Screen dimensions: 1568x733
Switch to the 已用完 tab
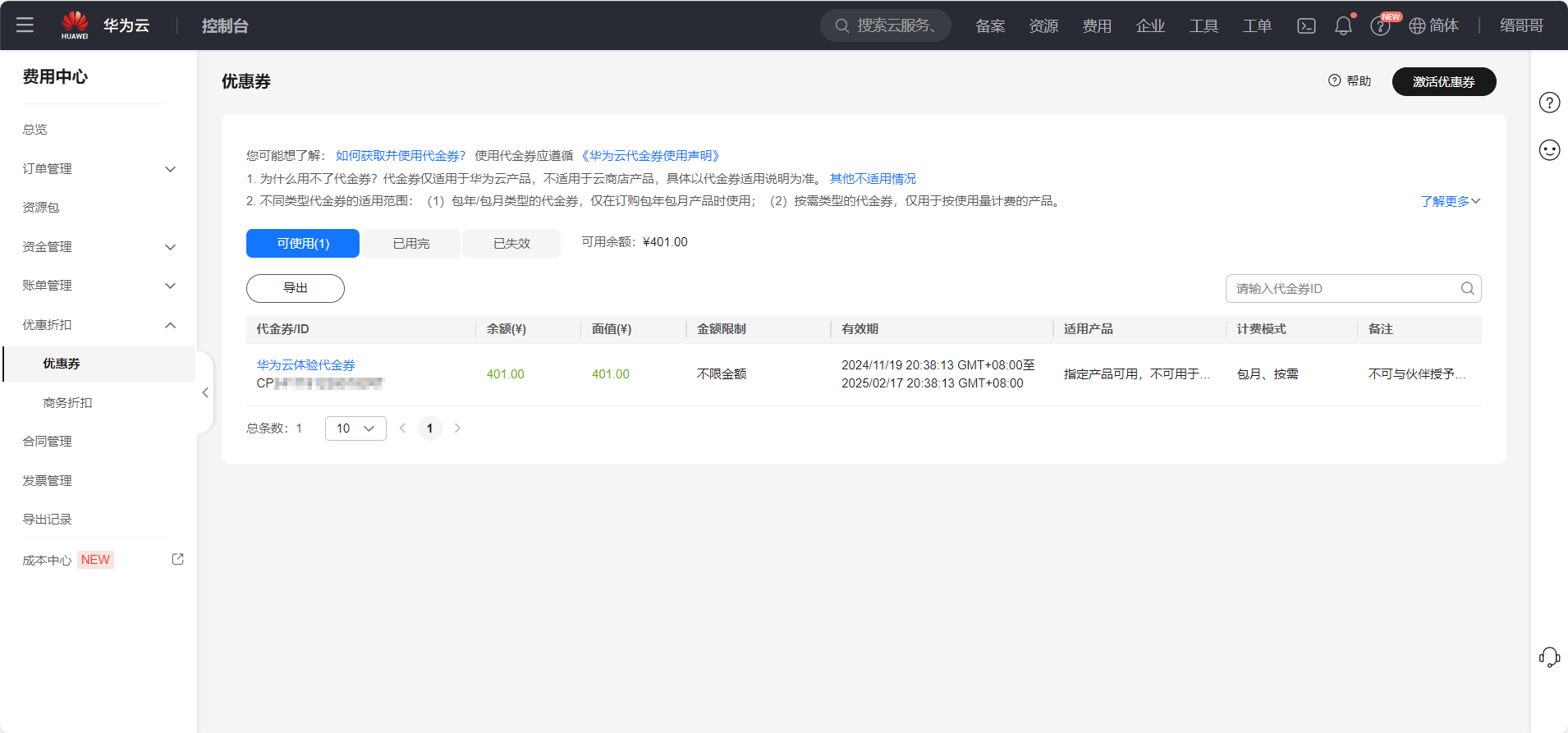[x=411, y=243]
